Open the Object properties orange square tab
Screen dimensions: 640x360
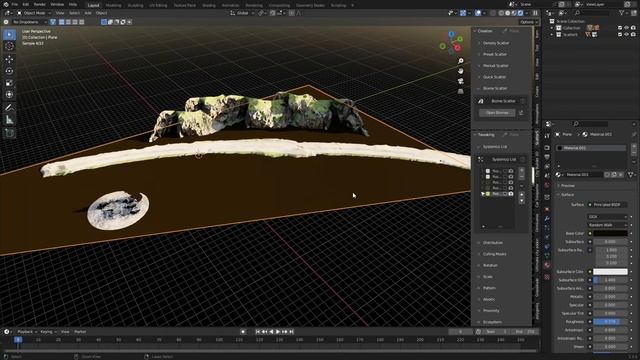(x=547, y=209)
